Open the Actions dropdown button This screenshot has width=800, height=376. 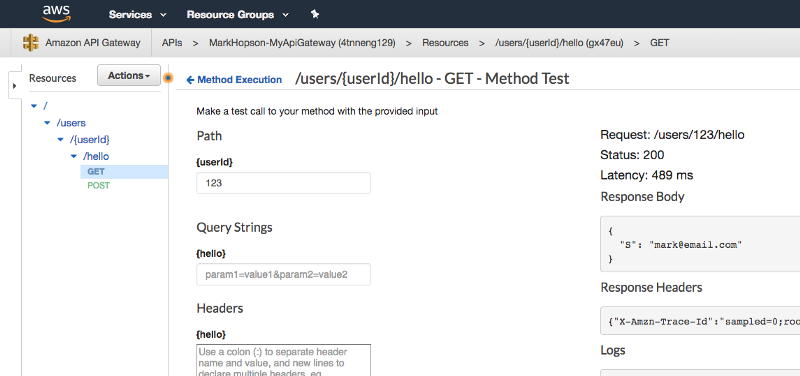[x=129, y=76]
